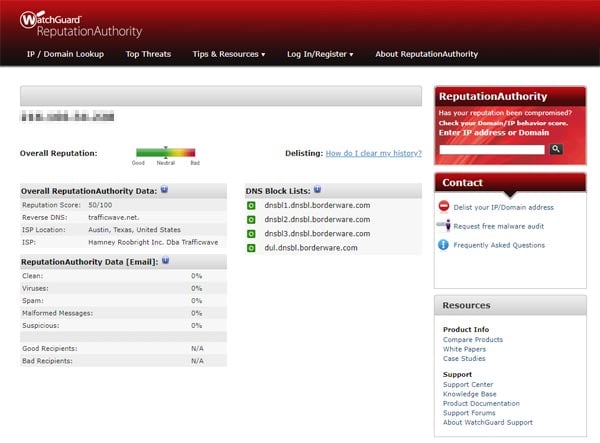Open the Log In/Register dropdown

coord(319,54)
